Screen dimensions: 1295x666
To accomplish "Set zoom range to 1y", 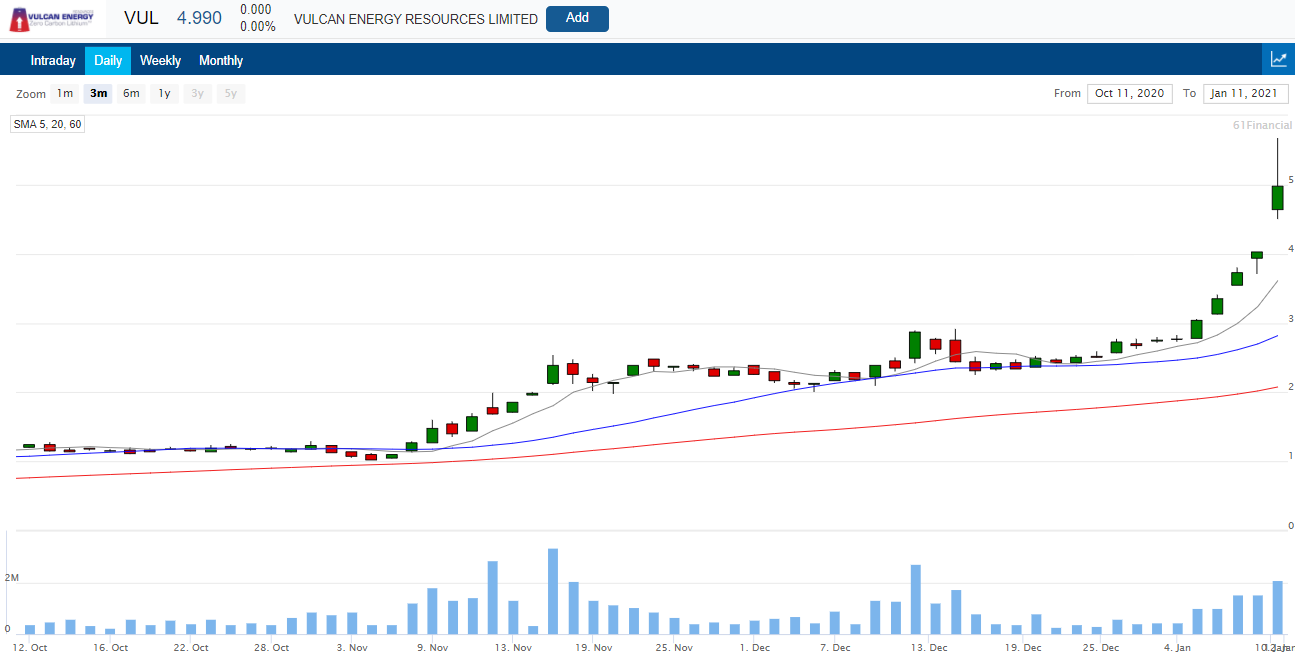I will [x=164, y=93].
